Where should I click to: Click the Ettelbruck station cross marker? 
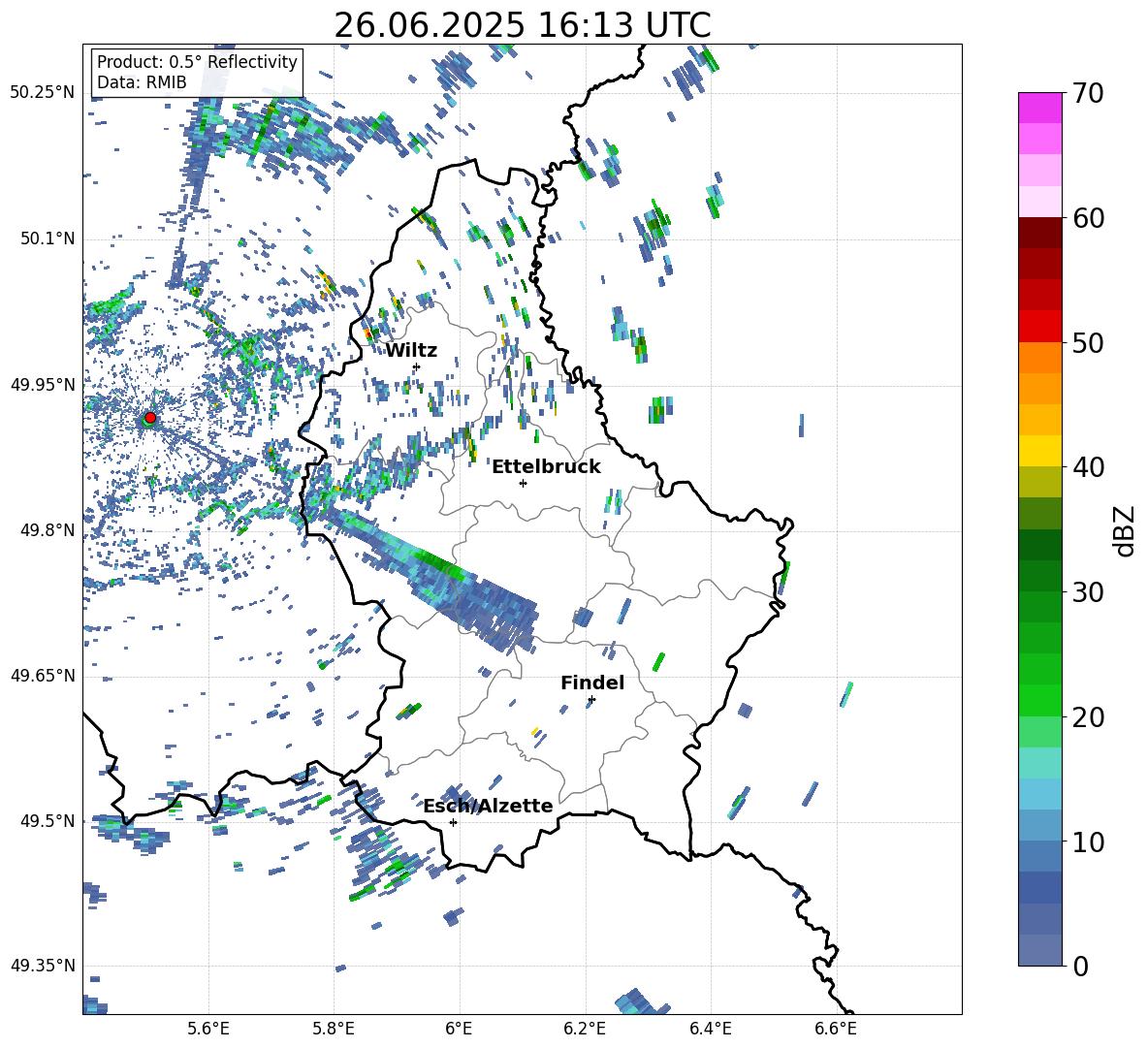click(523, 483)
